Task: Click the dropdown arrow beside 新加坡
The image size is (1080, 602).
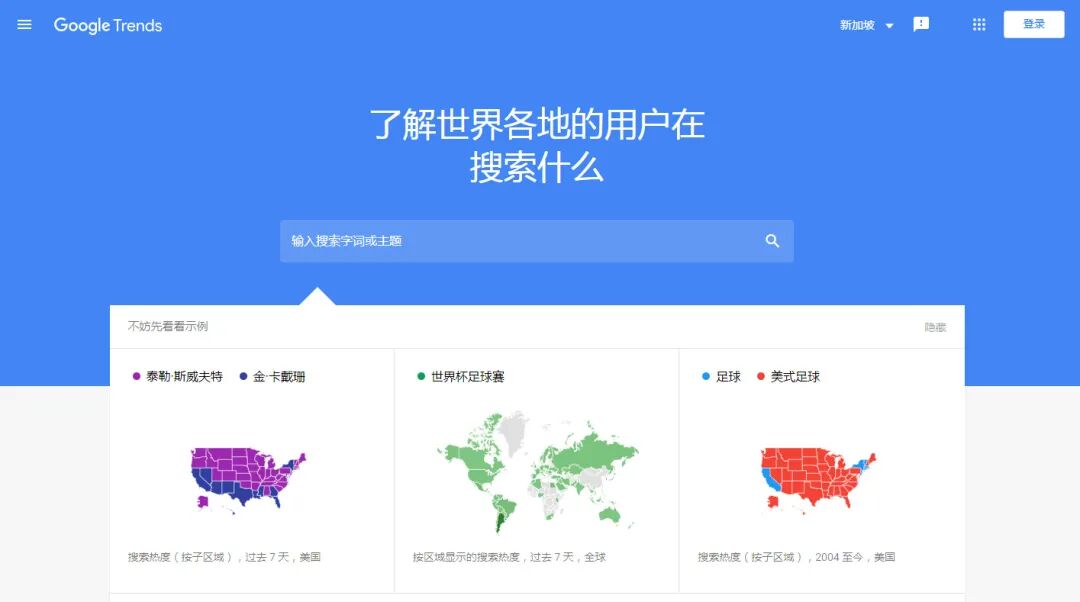Action: (x=890, y=27)
